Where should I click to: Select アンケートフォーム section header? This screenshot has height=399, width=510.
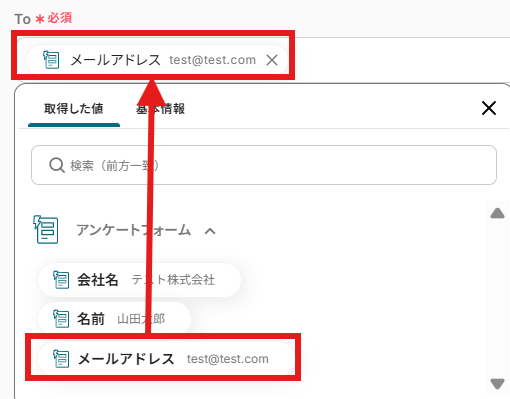tap(133, 230)
